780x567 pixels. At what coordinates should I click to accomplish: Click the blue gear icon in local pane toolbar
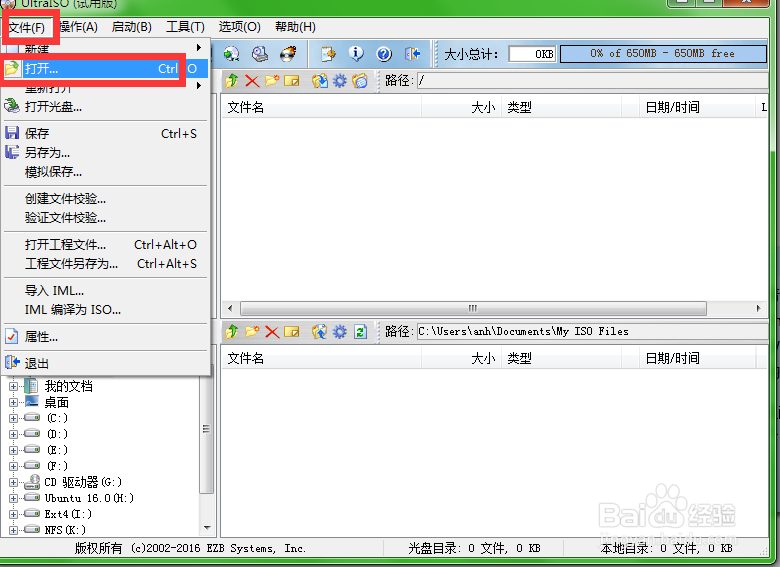(339, 332)
